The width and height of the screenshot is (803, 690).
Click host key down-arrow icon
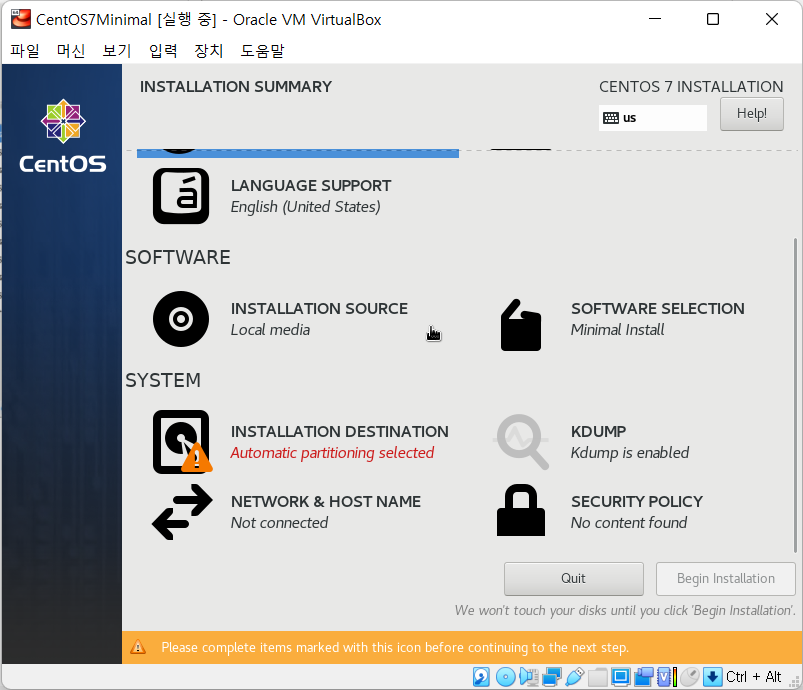[x=712, y=677]
